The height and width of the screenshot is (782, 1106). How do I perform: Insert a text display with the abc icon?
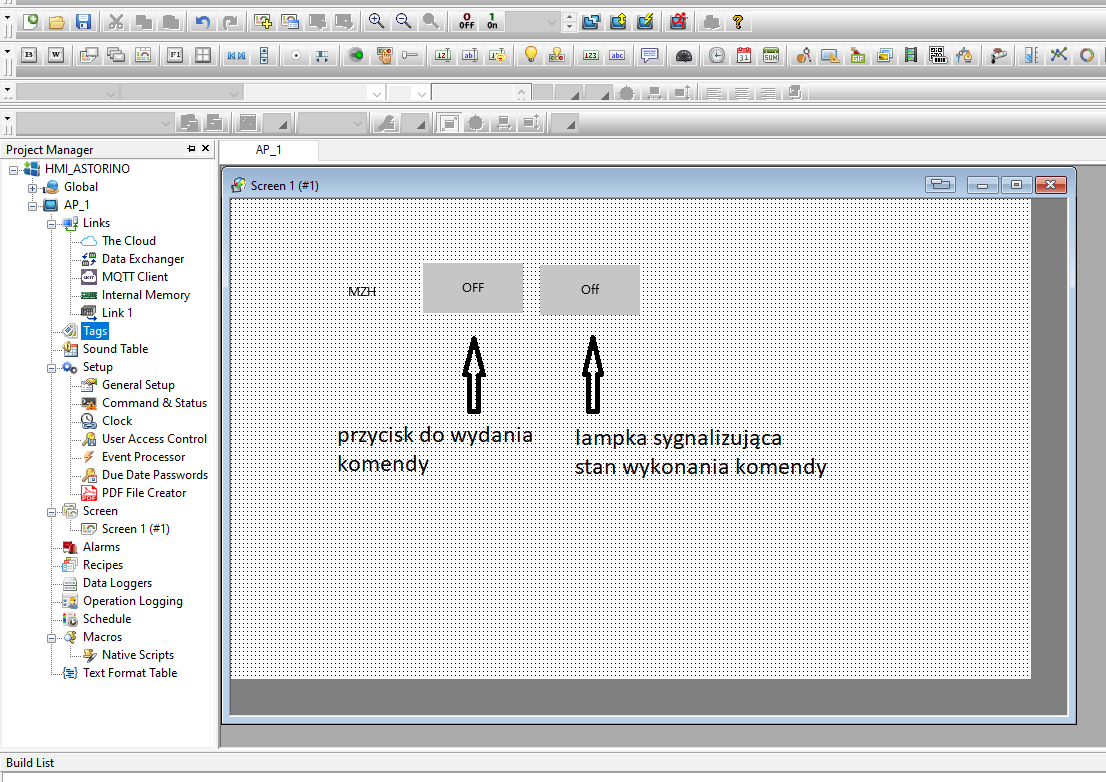(617, 55)
